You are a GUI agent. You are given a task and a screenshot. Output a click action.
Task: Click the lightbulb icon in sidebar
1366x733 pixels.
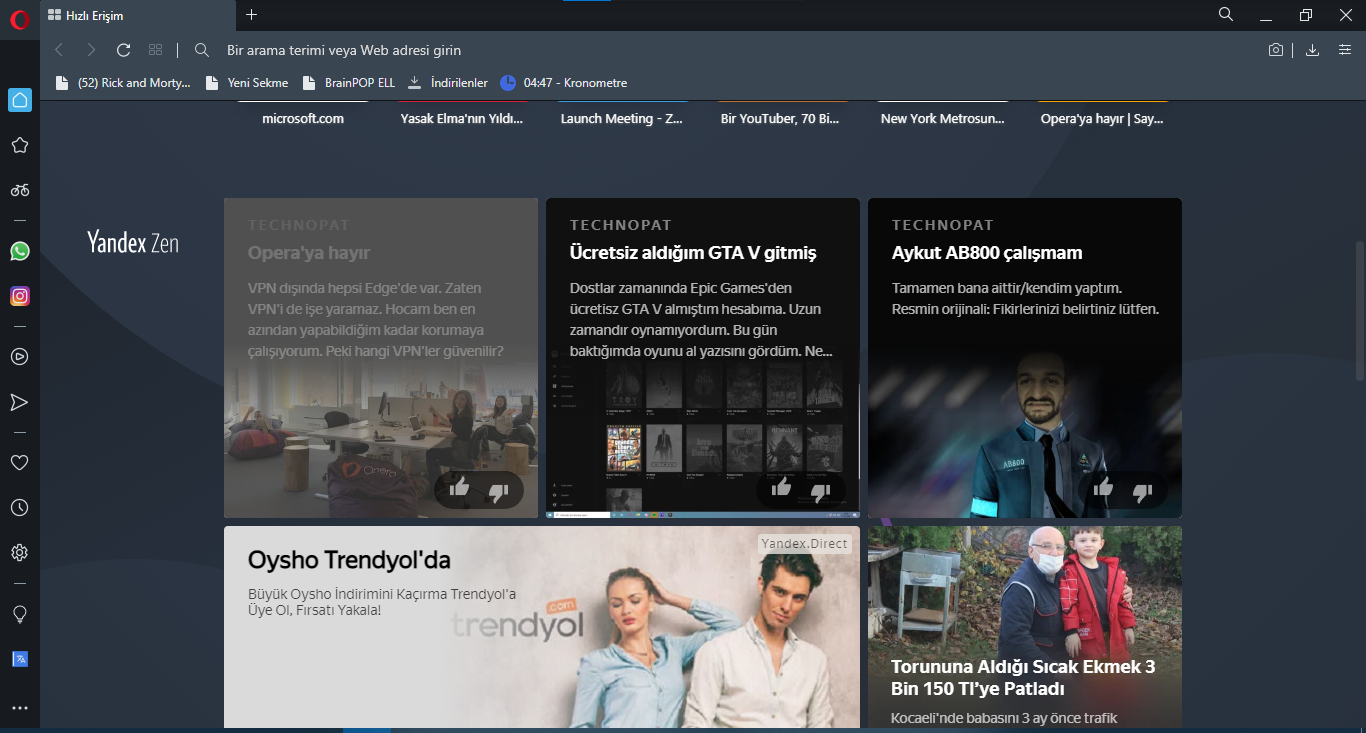point(19,613)
